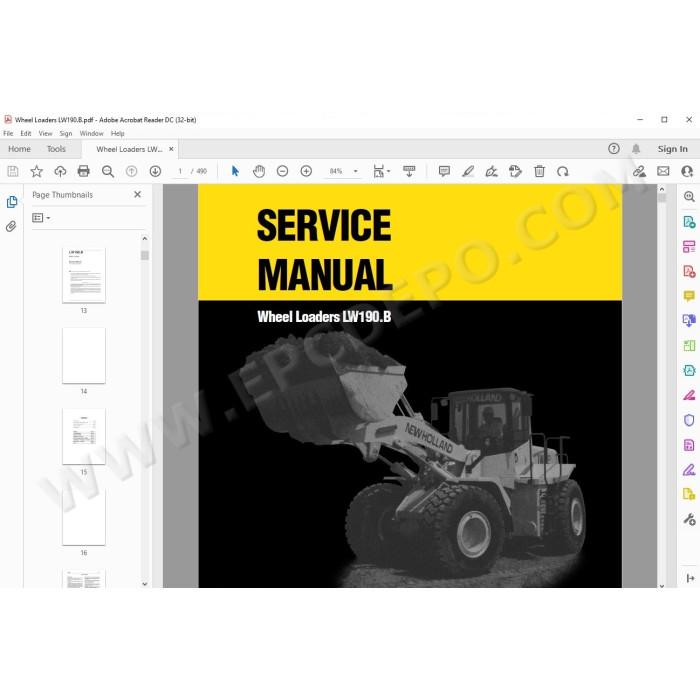Screen dimensions: 700x700
Task: Click the Save file icon
Action: point(13,171)
